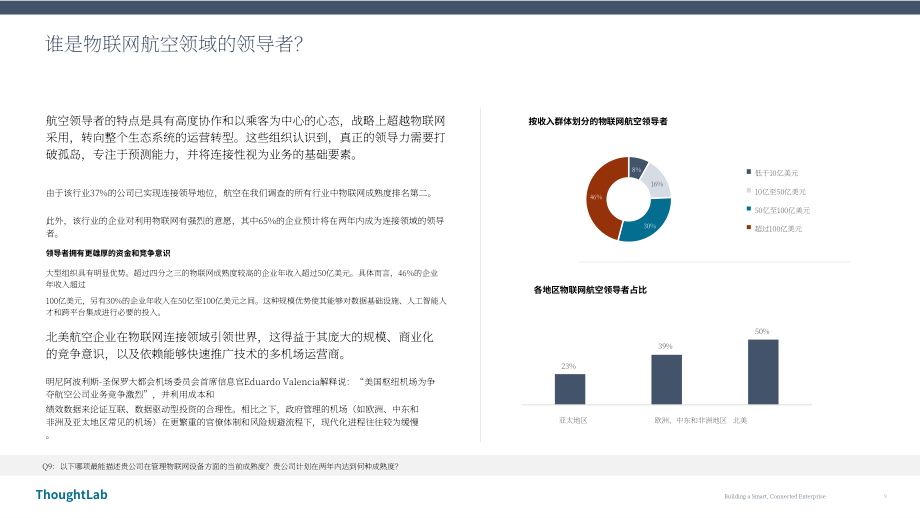920x518 pixels.
Task: Click the tallest bar for 北美
Action: click(763, 372)
